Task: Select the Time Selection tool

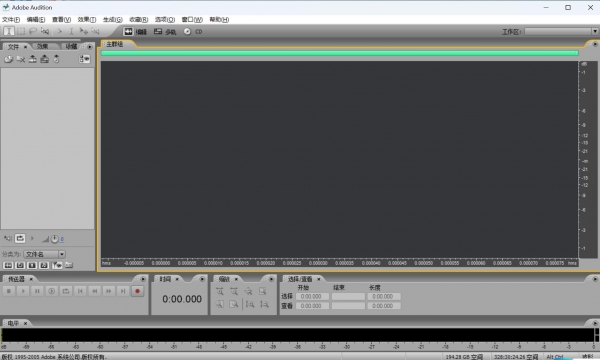Action: (9, 31)
